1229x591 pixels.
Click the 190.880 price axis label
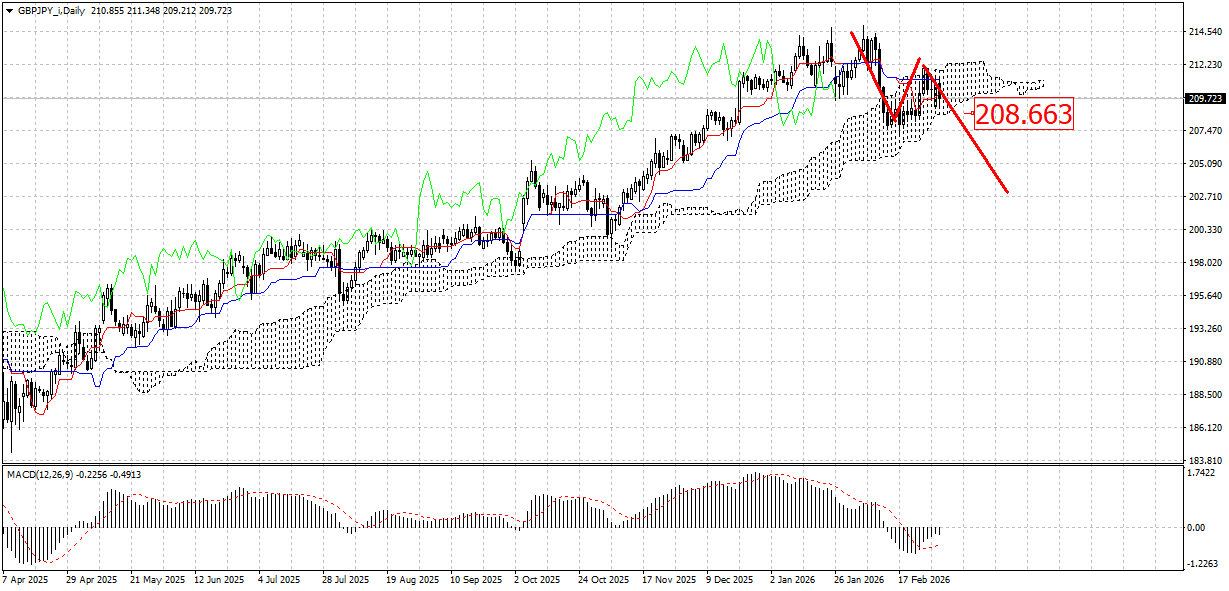(x=1205, y=362)
